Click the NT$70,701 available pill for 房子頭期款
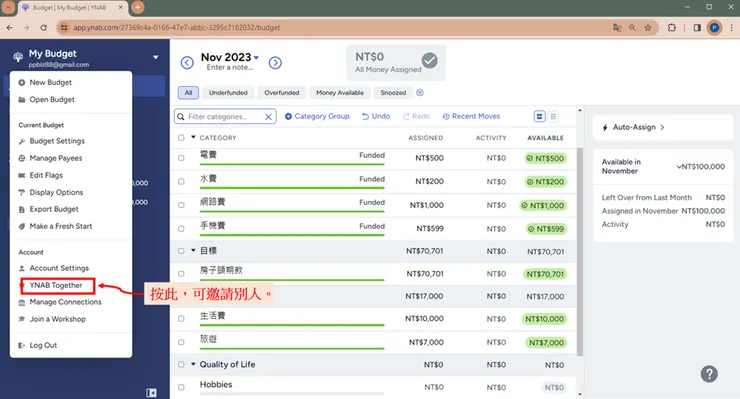The image size is (740, 399). (545, 274)
